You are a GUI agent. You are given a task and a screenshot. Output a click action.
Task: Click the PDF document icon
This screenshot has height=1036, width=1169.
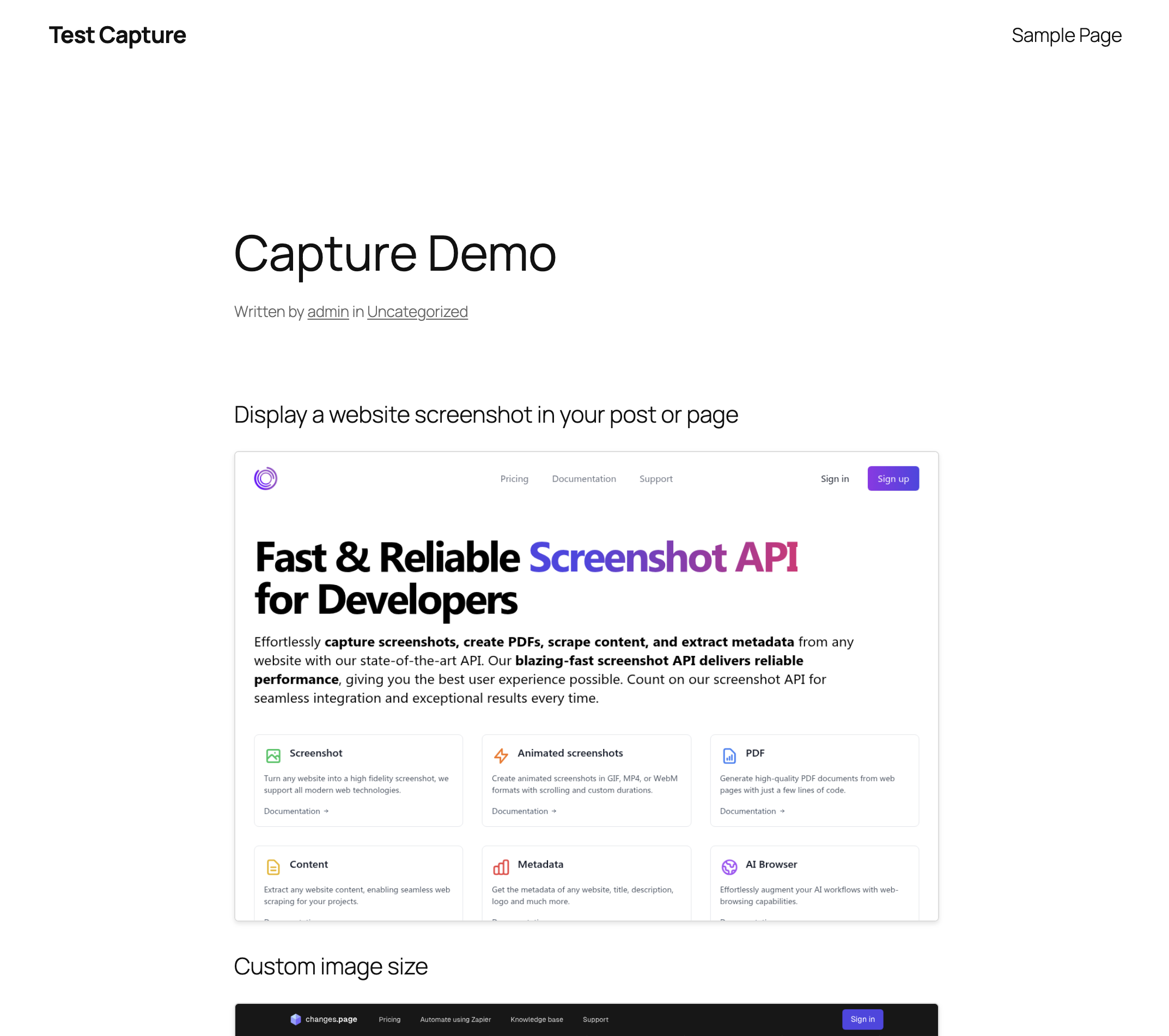click(x=729, y=755)
